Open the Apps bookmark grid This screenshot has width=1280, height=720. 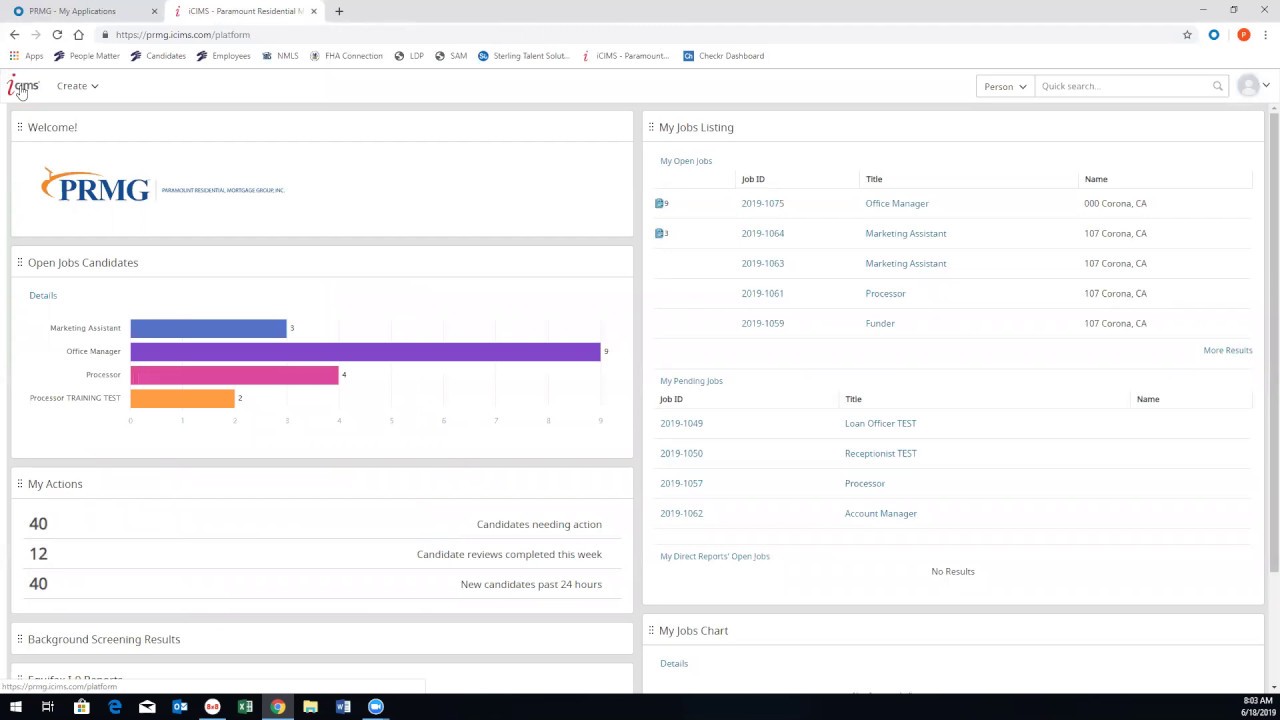[27, 56]
